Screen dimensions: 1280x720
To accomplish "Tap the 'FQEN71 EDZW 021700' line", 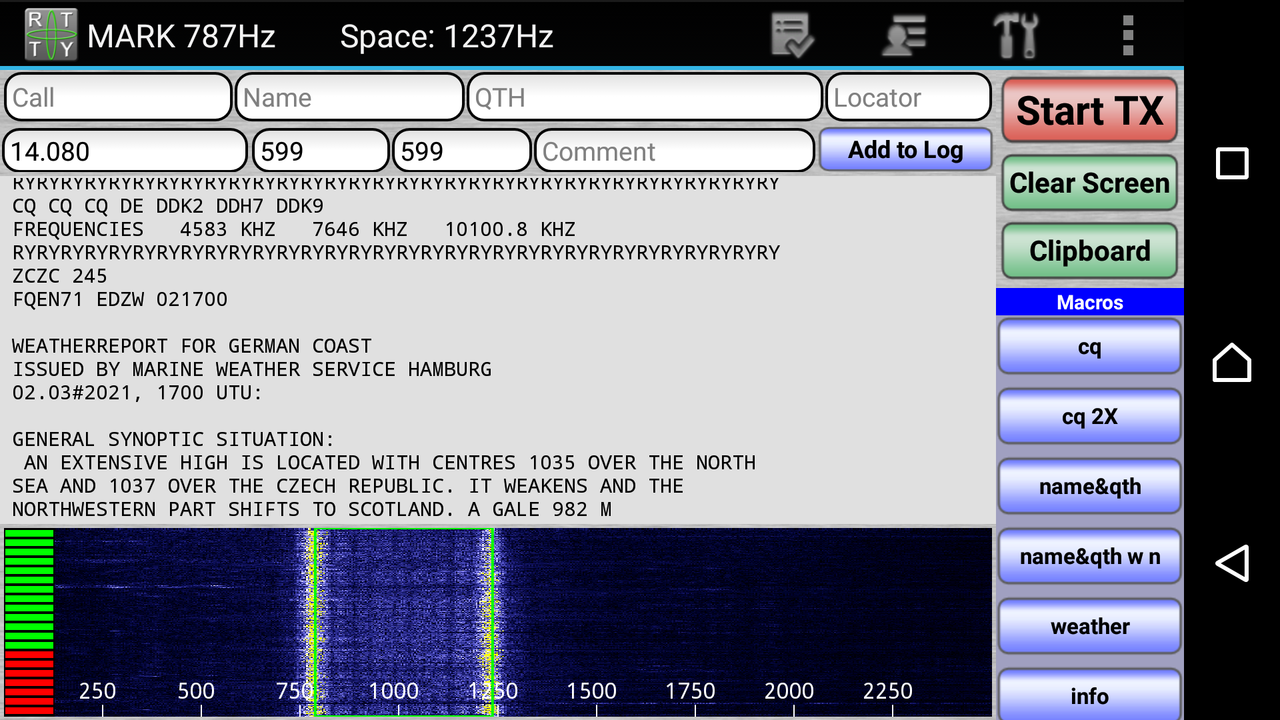I will [120, 299].
